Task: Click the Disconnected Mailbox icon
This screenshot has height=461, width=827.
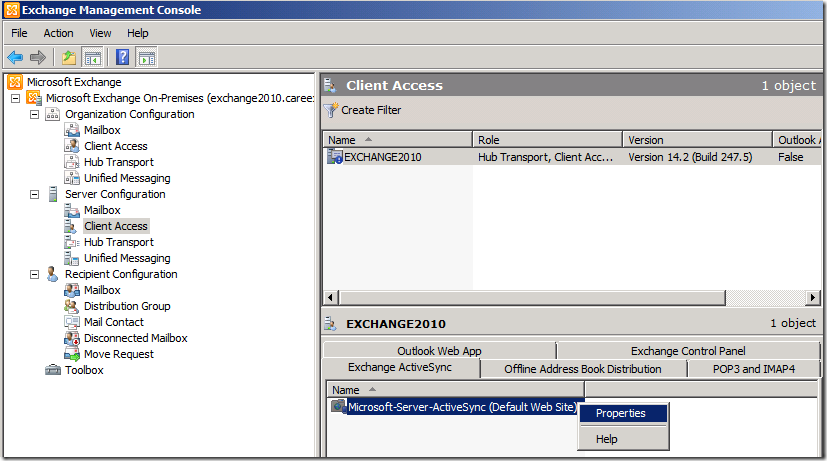Action: click(72, 338)
